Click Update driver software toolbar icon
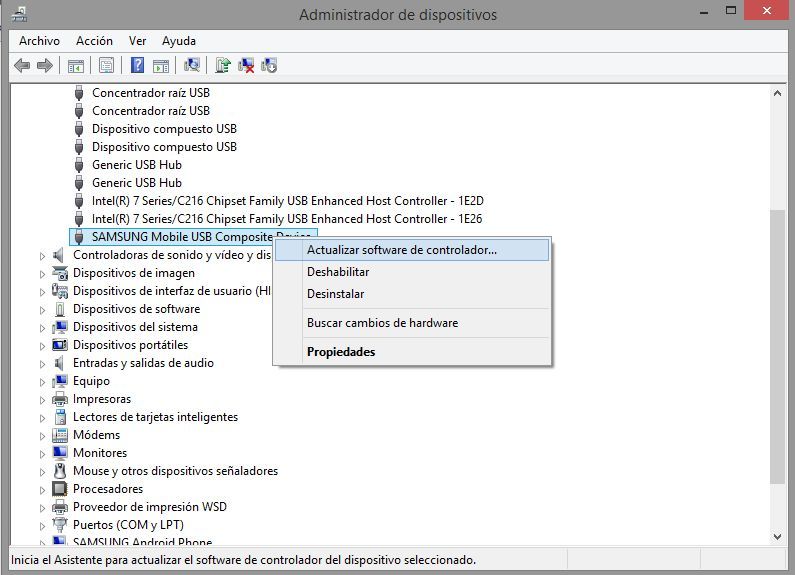795x575 pixels. pos(223,65)
